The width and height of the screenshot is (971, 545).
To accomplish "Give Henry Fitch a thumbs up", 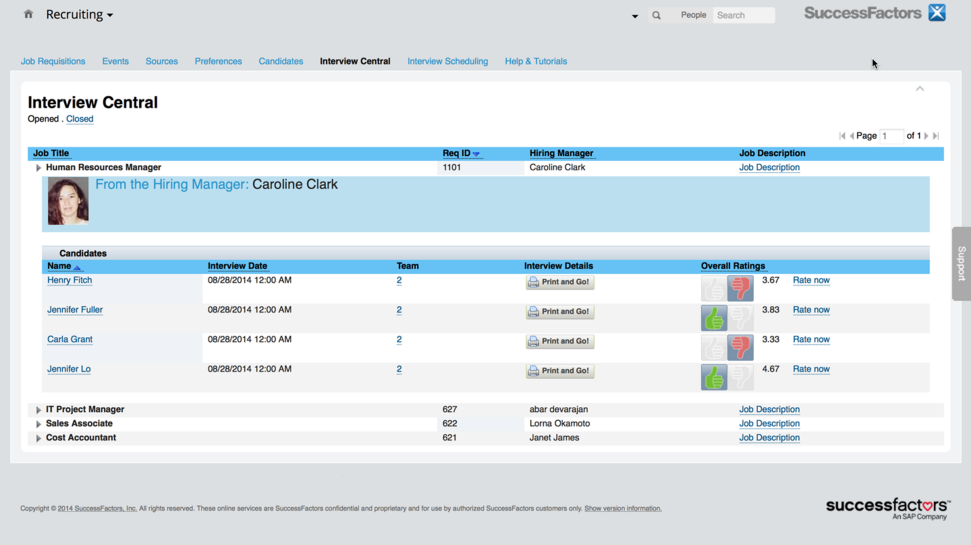I will 714,289.
